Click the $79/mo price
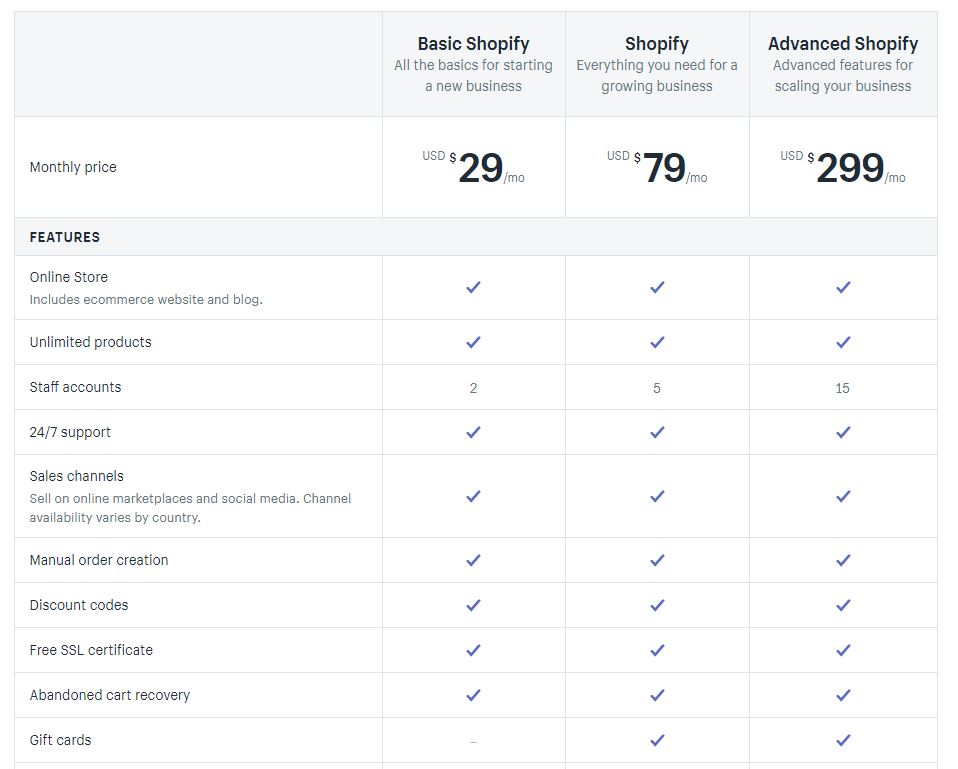Image resolution: width=958 pixels, height=769 pixels. tap(657, 167)
